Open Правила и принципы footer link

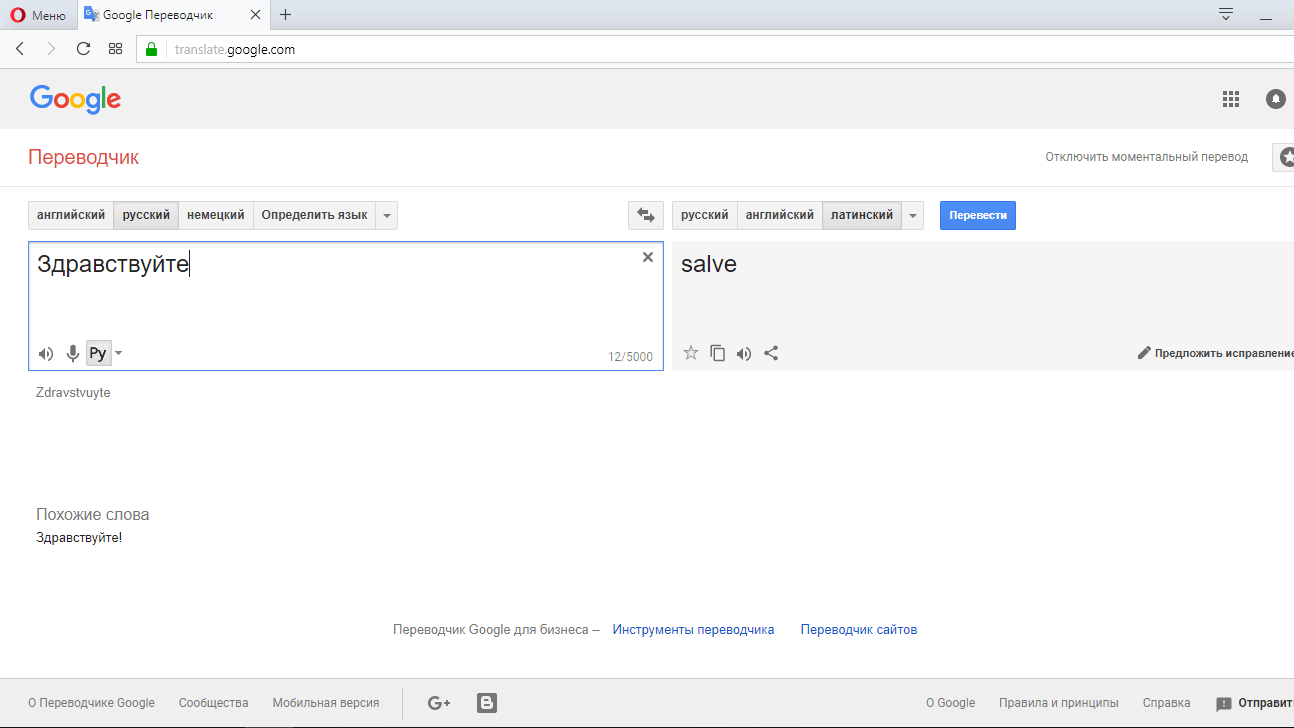click(1059, 703)
